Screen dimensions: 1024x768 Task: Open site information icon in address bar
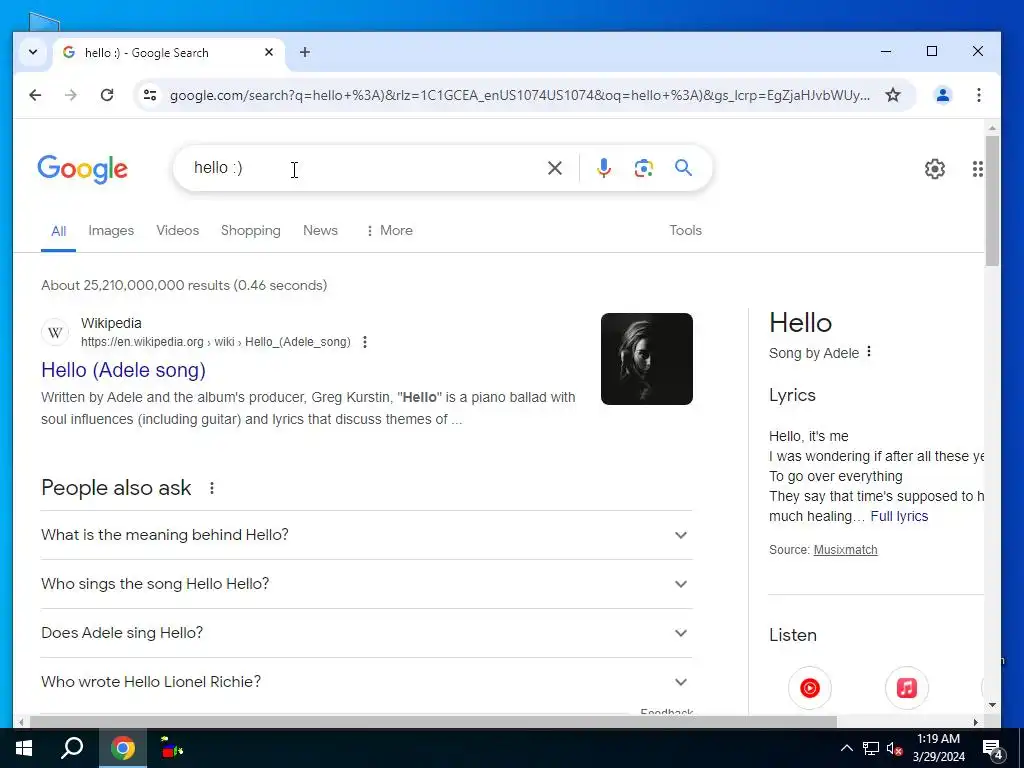click(x=150, y=95)
